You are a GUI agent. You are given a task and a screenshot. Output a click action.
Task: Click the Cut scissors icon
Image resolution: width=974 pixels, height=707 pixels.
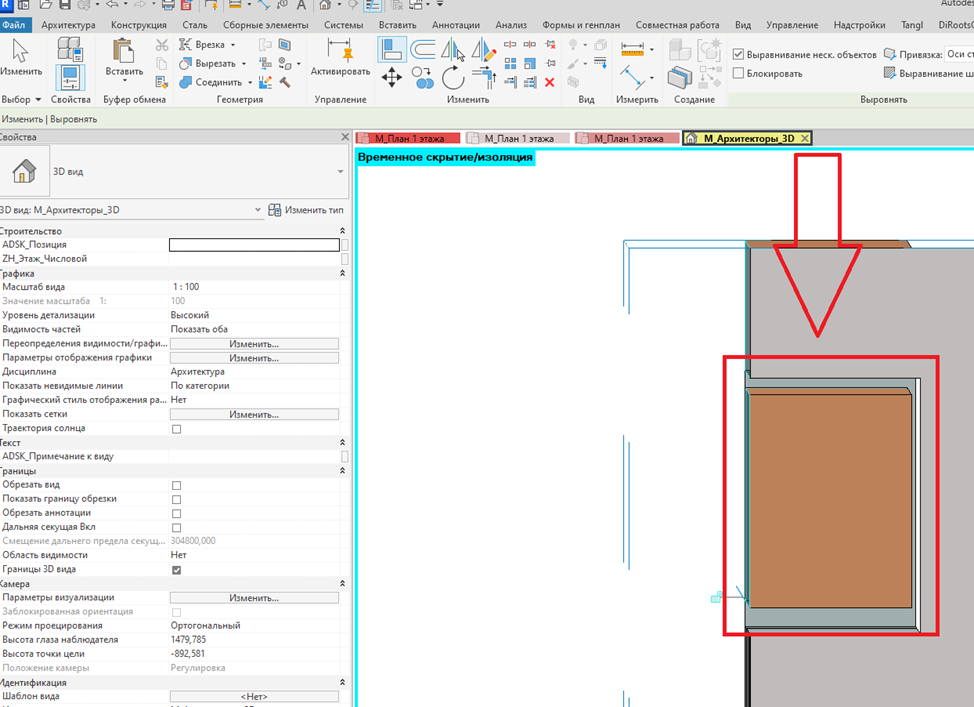[162, 45]
